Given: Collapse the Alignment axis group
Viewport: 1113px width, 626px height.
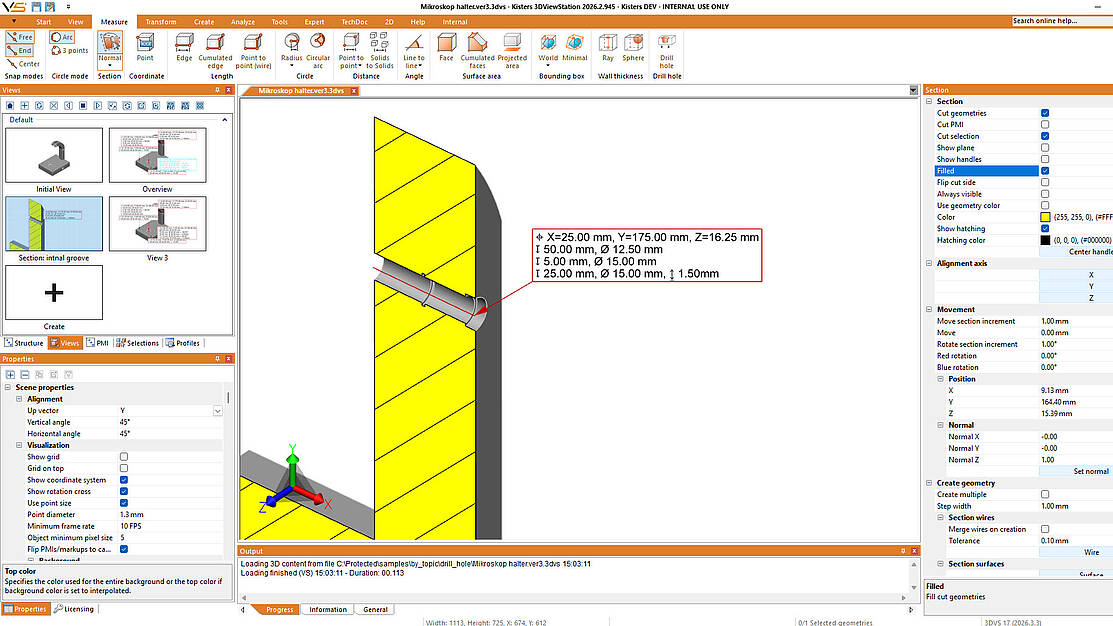Looking at the screenshot, I should [x=929, y=263].
